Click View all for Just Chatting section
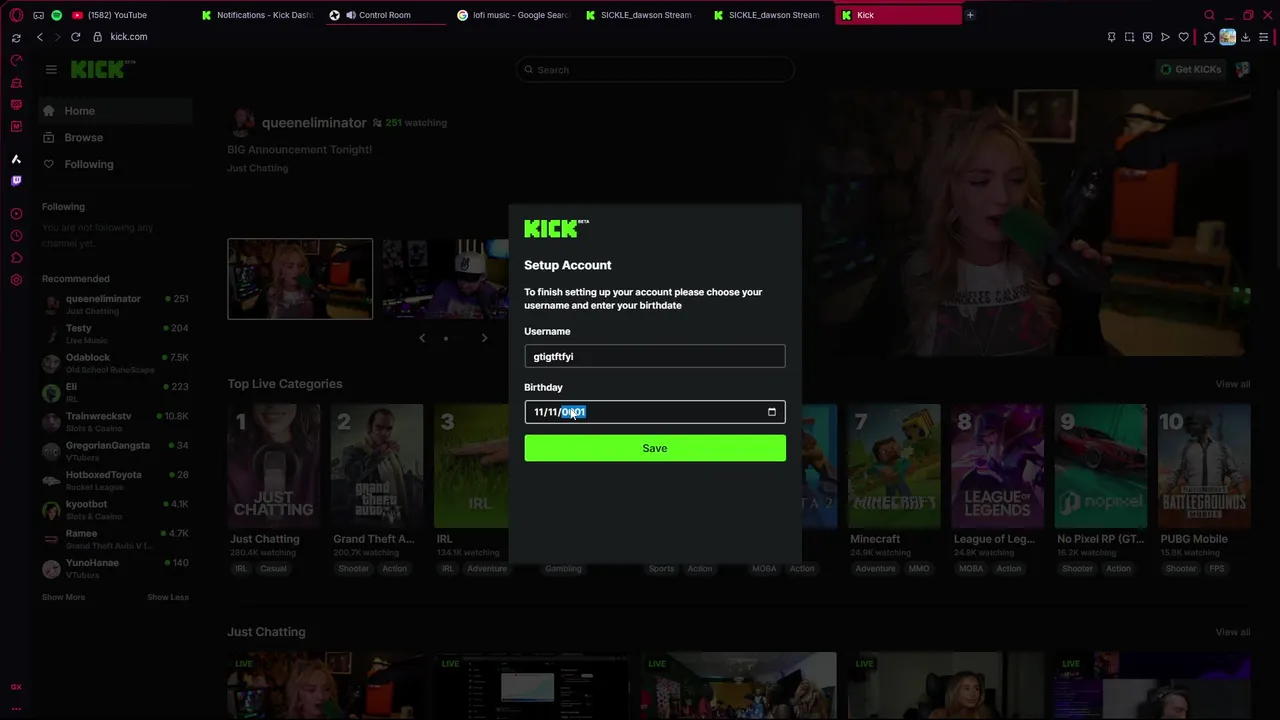 (1232, 632)
